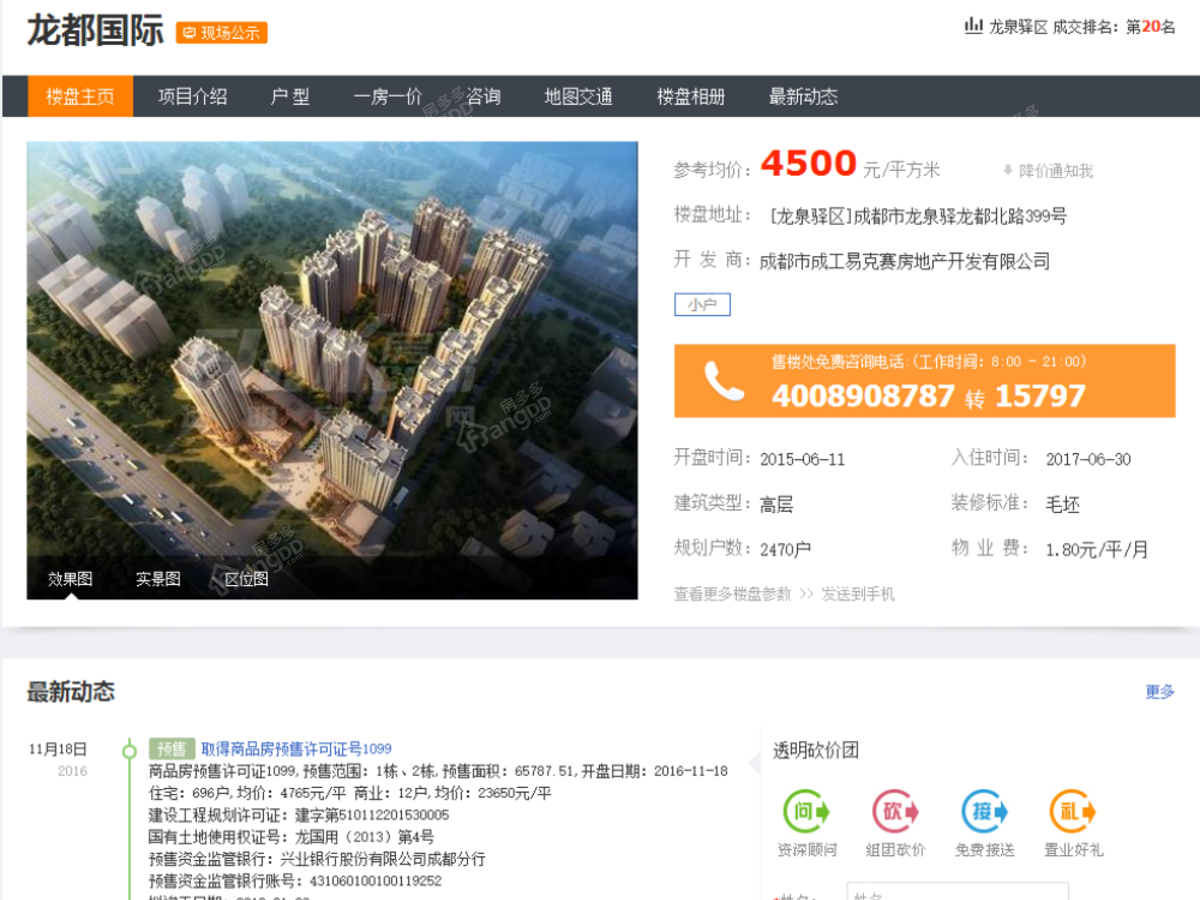Show the 效果图 image view
The image size is (1200, 900).
pyautogui.click(x=70, y=579)
